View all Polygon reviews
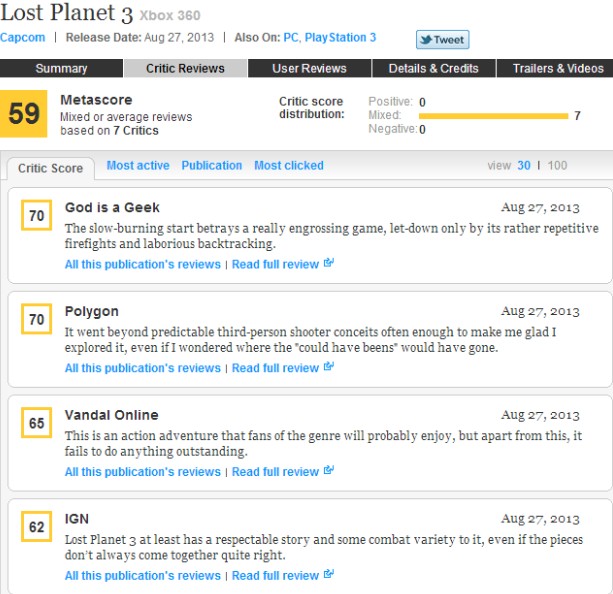Screen dimensions: 613x594 click(x=143, y=368)
